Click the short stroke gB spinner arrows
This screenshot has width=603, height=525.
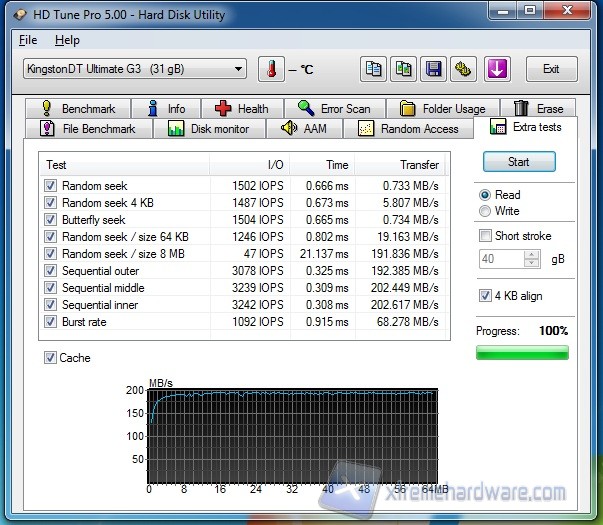coord(532,259)
